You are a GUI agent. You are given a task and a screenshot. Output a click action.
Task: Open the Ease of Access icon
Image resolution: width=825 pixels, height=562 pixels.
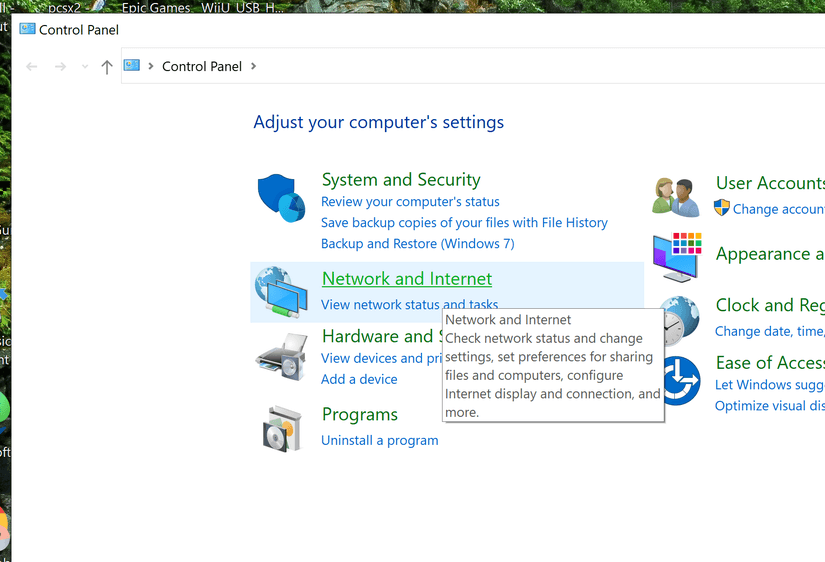[678, 380]
